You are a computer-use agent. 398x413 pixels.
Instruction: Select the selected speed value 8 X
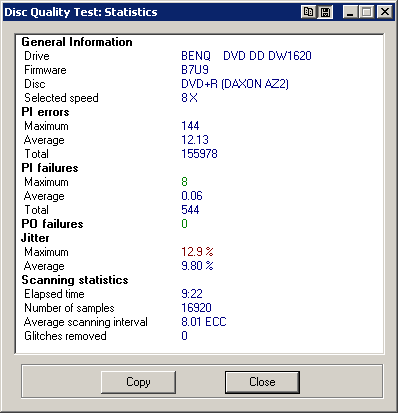(189, 98)
